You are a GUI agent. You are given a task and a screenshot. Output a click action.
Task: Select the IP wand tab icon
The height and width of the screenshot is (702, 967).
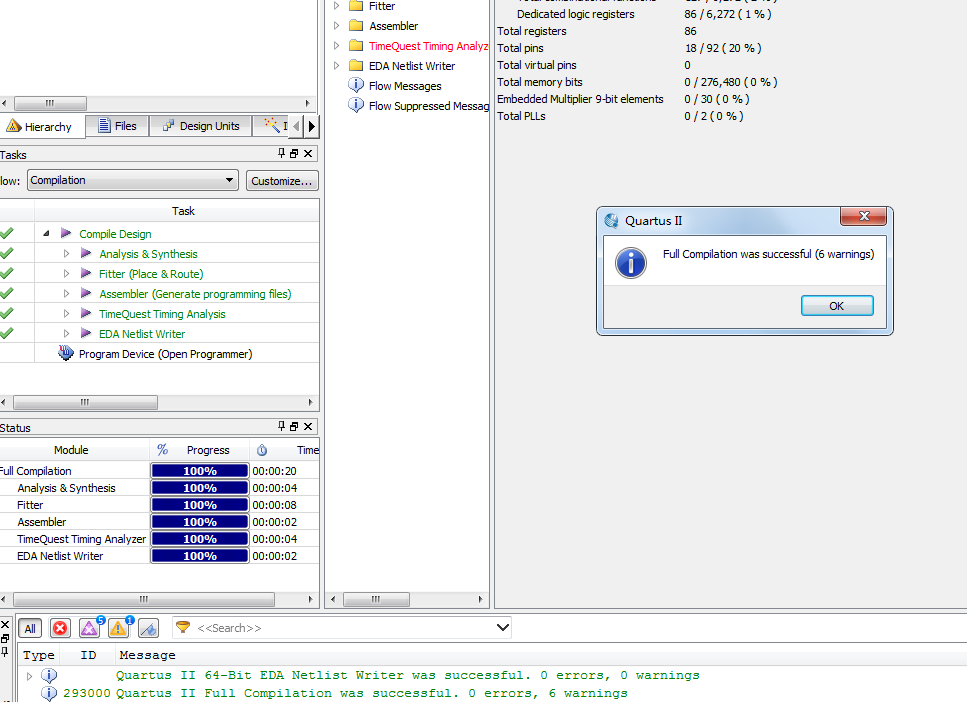click(x=271, y=126)
